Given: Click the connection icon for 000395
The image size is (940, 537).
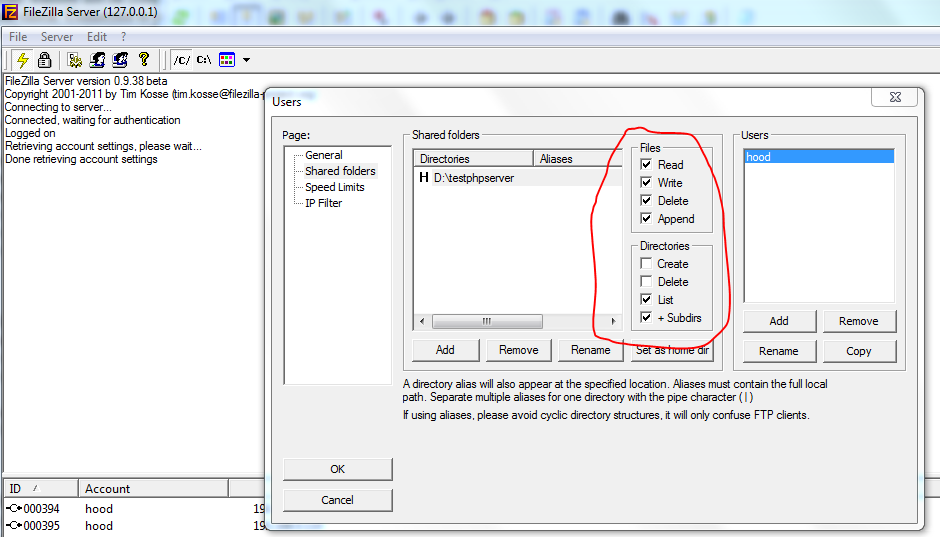Looking at the screenshot, I should tap(14, 526).
